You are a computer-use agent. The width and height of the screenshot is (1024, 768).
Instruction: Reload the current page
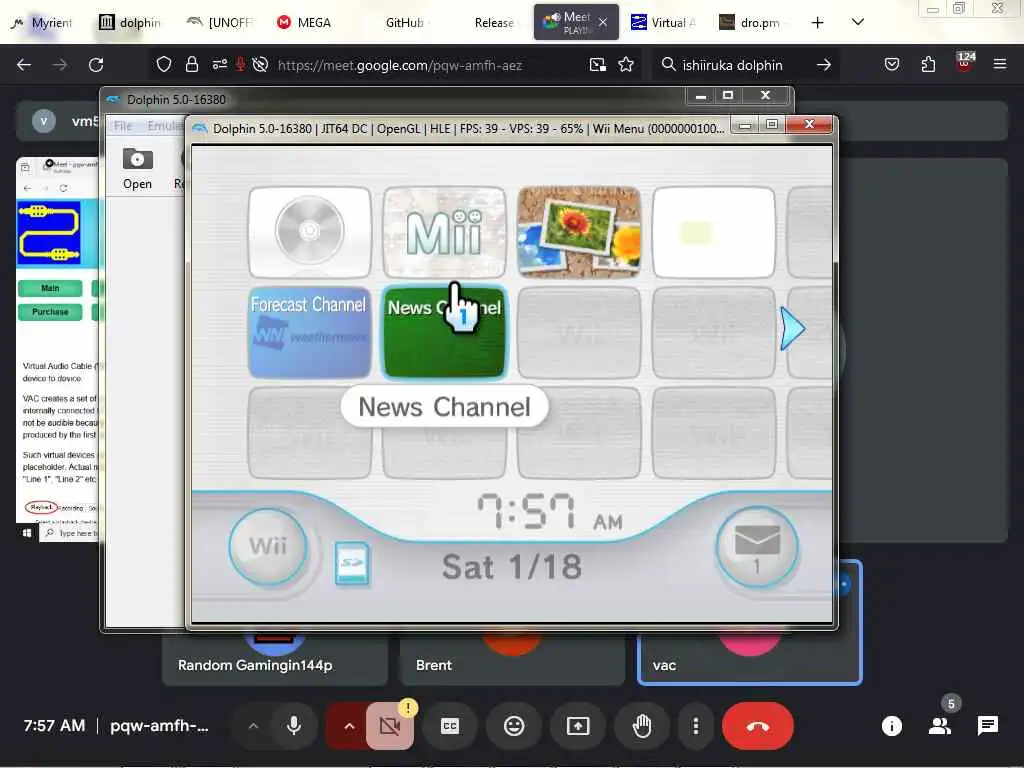pyautogui.click(x=96, y=65)
